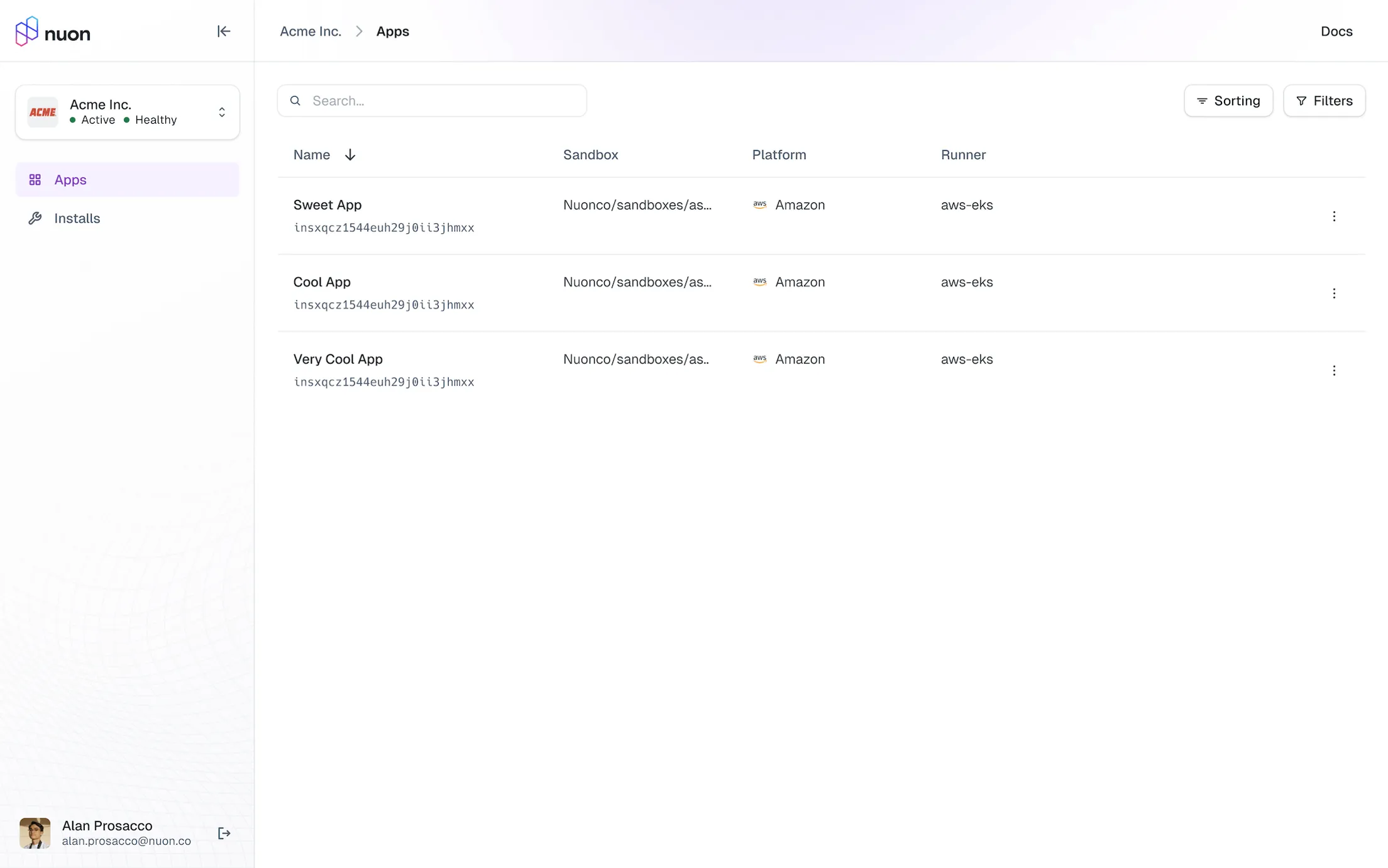Screen dimensions: 1388x868
Task: Select the Apps menu item in the sidebar
Action: pyautogui.click(x=127, y=179)
